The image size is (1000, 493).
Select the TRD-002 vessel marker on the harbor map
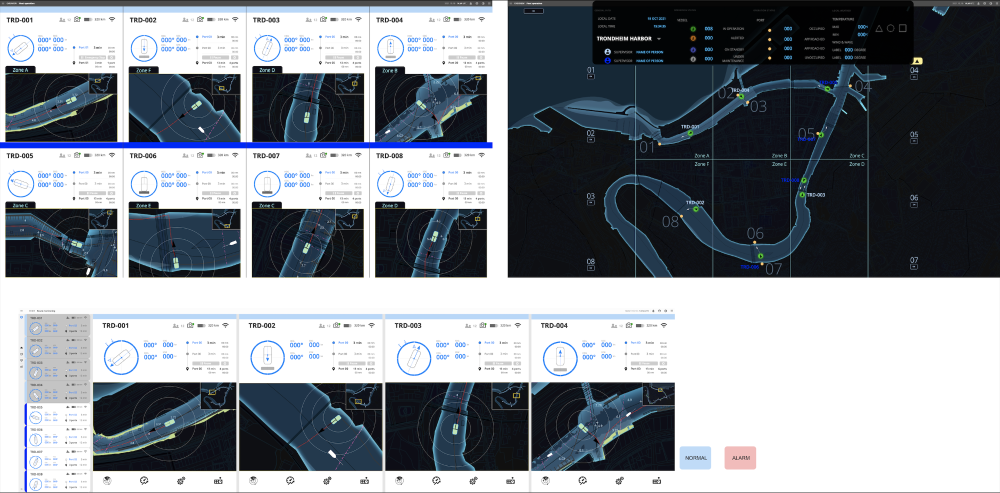pyautogui.click(x=696, y=210)
